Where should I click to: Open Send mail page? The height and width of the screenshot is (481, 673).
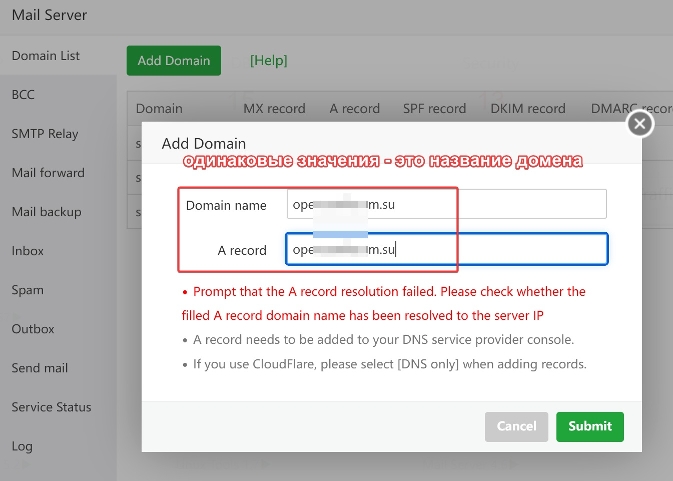pyautogui.click(x=40, y=368)
